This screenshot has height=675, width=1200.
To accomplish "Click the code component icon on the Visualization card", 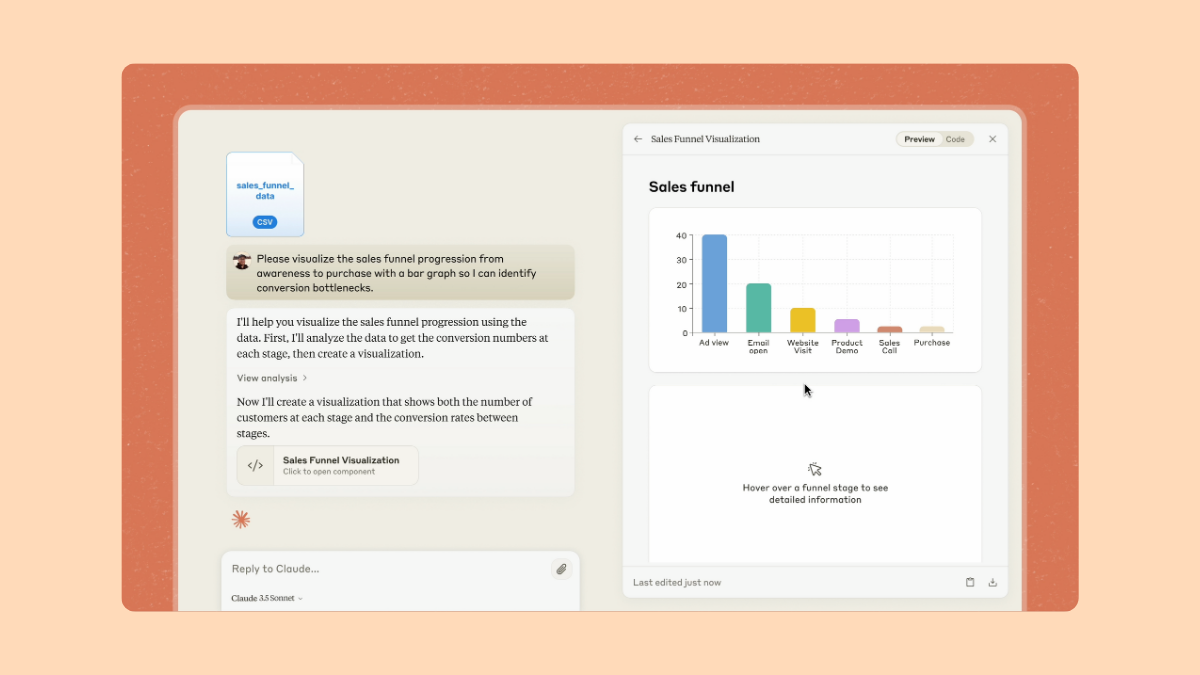I will pyautogui.click(x=255, y=465).
